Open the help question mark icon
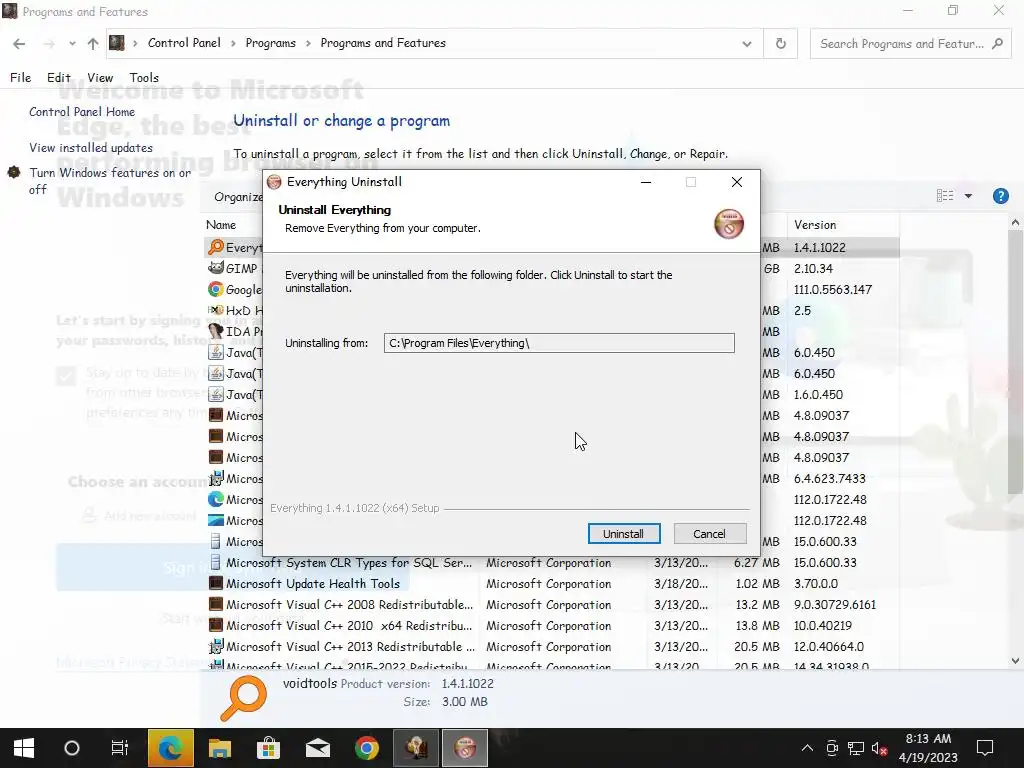Image resolution: width=1024 pixels, height=768 pixels. tap(1000, 196)
